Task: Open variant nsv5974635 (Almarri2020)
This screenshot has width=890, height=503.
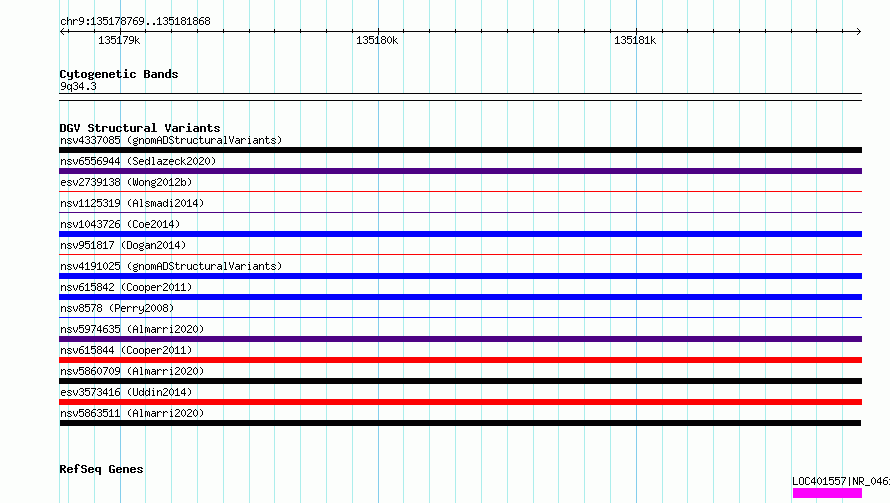Action: click(132, 329)
